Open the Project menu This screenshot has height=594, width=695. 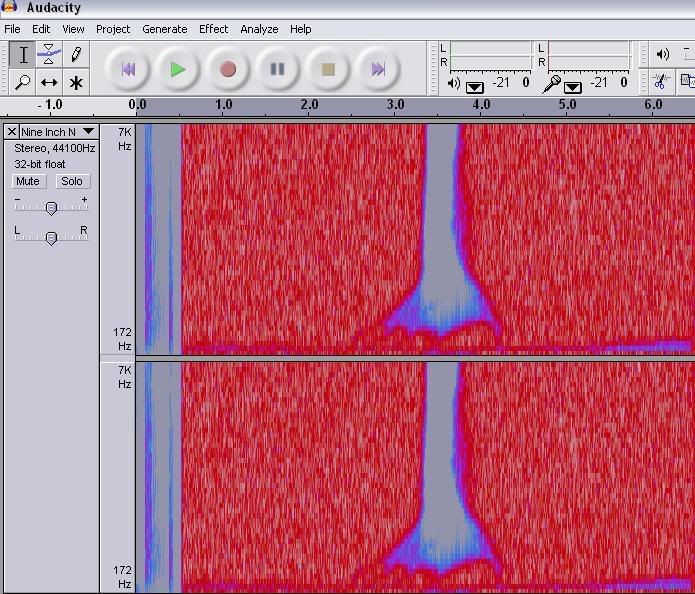tap(113, 29)
